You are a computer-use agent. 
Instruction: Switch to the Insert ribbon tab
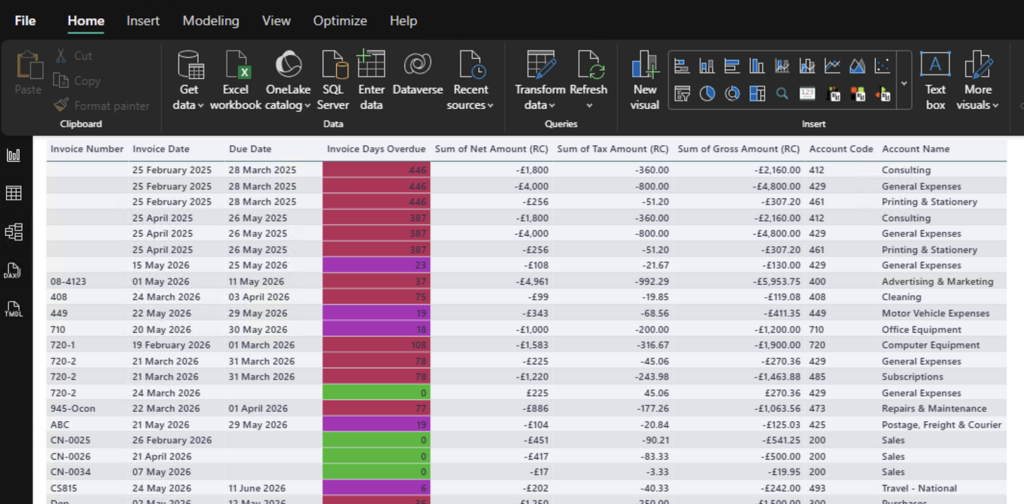pyautogui.click(x=143, y=21)
